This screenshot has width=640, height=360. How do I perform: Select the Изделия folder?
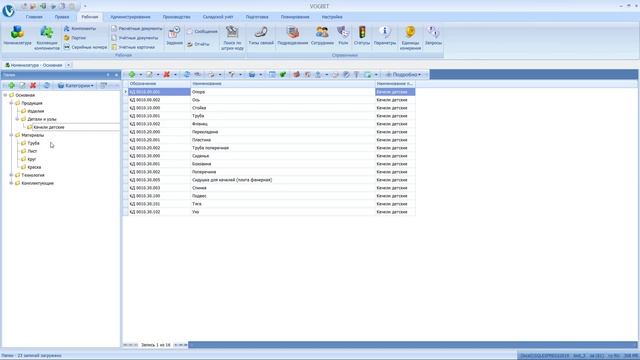pos(36,111)
